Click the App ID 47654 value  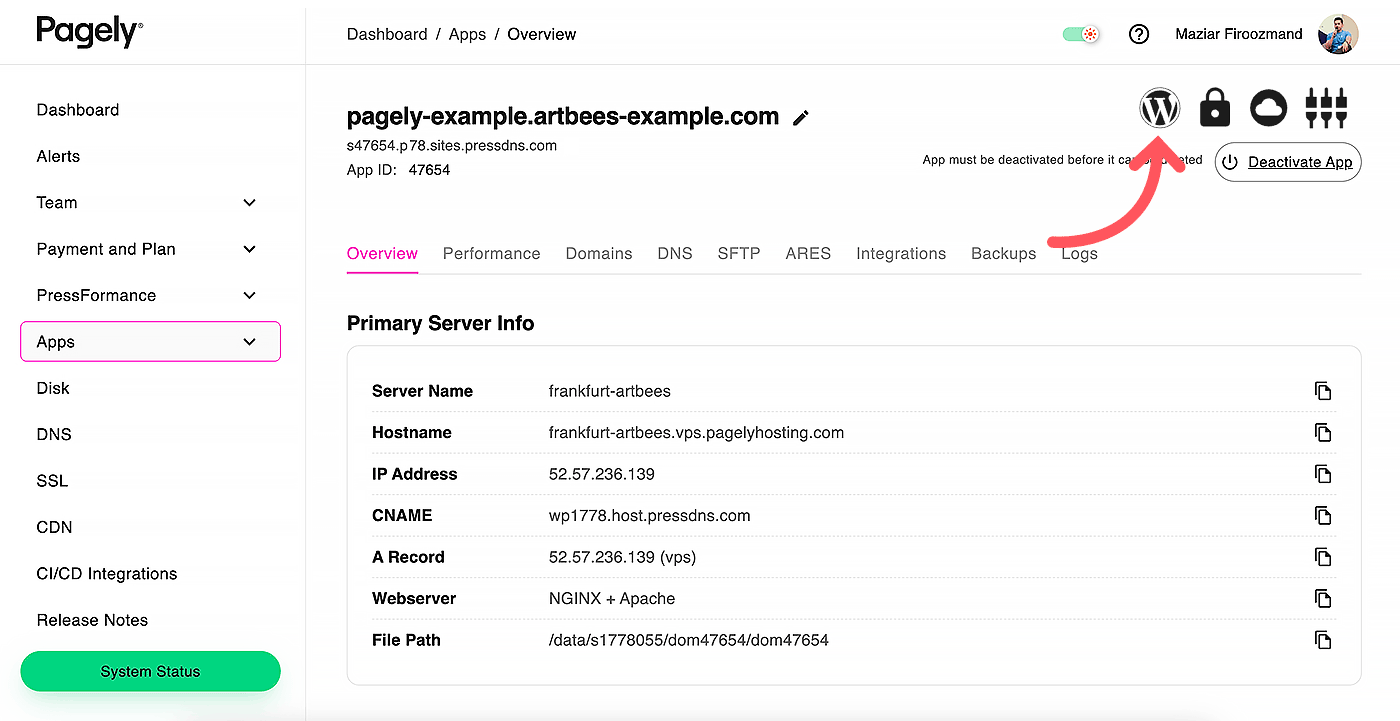[x=429, y=170]
